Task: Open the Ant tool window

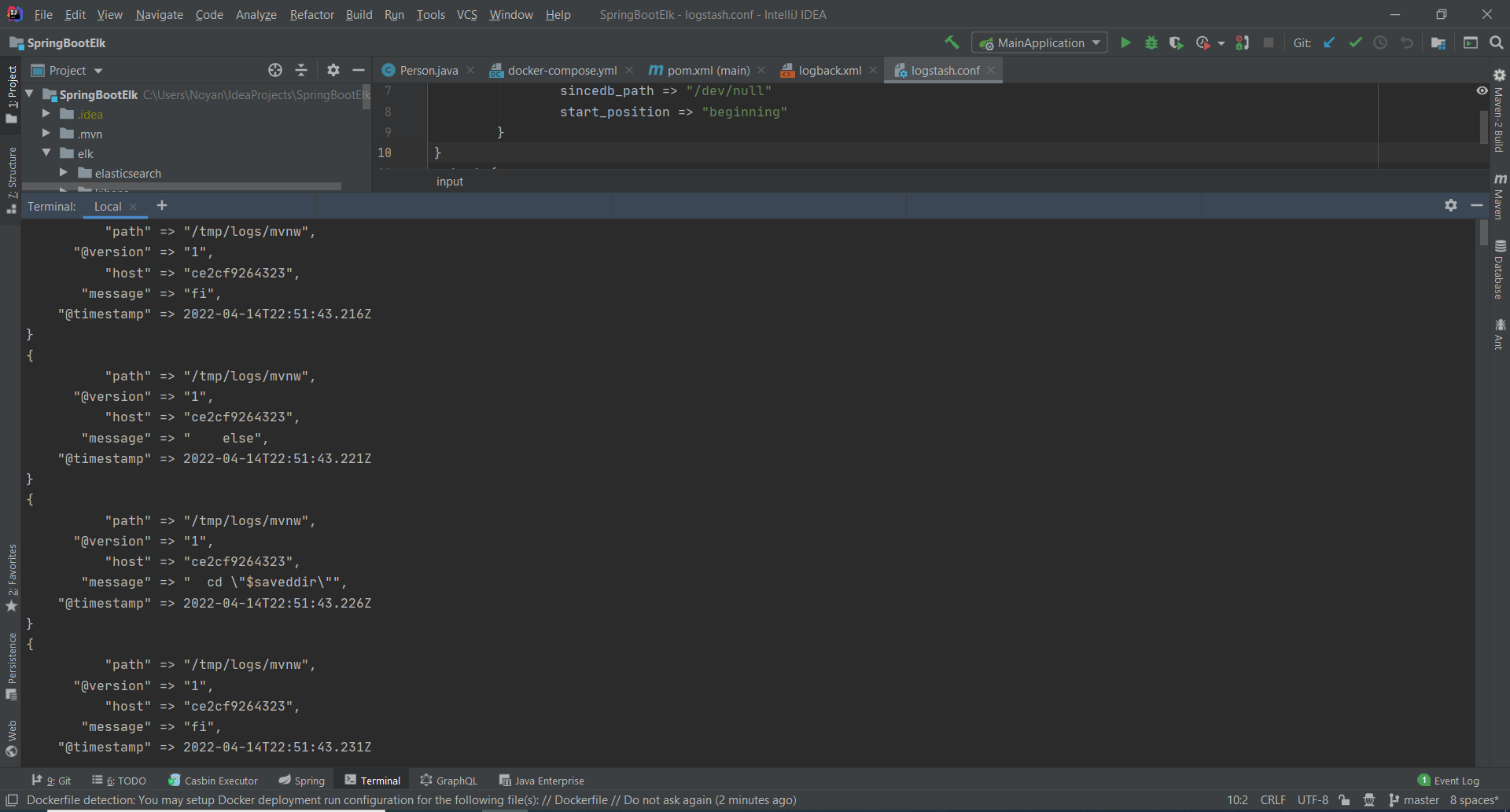Action: (x=1499, y=334)
